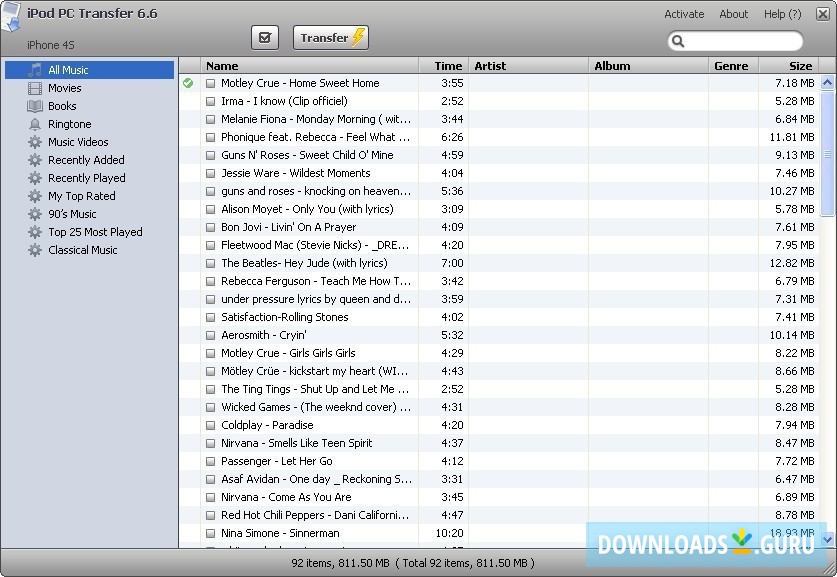The image size is (837, 577).
Task: Sort the list by Artist column
Action: 528,66
